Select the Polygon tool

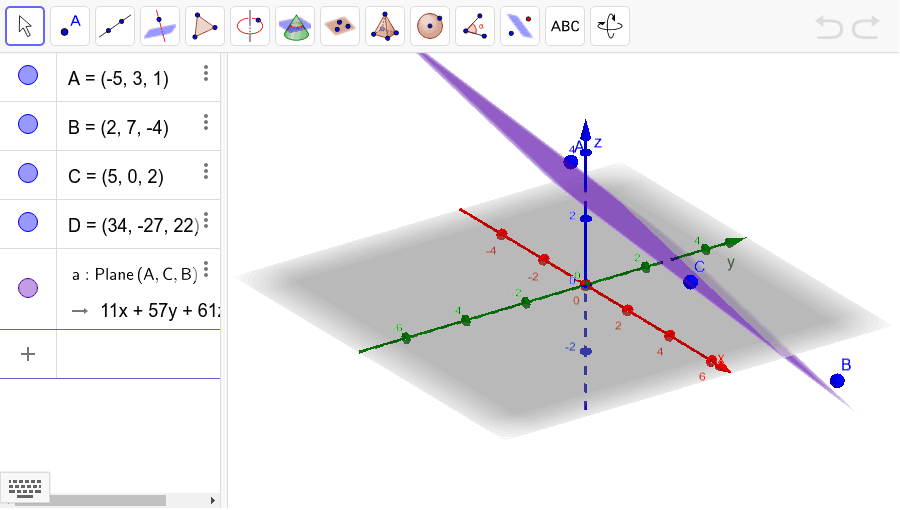tap(205, 26)
